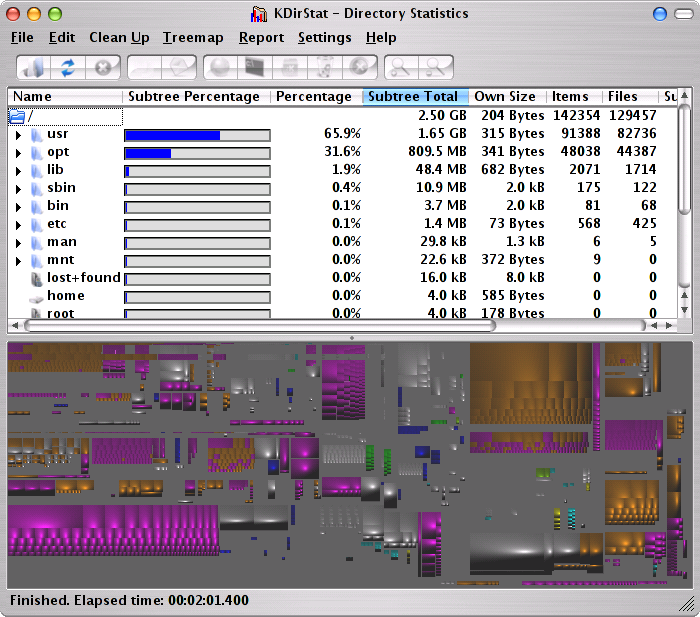This screenshot has width=700, height=617.
Task: Sort by Subtree Total column header
Action: pos(413,97)
